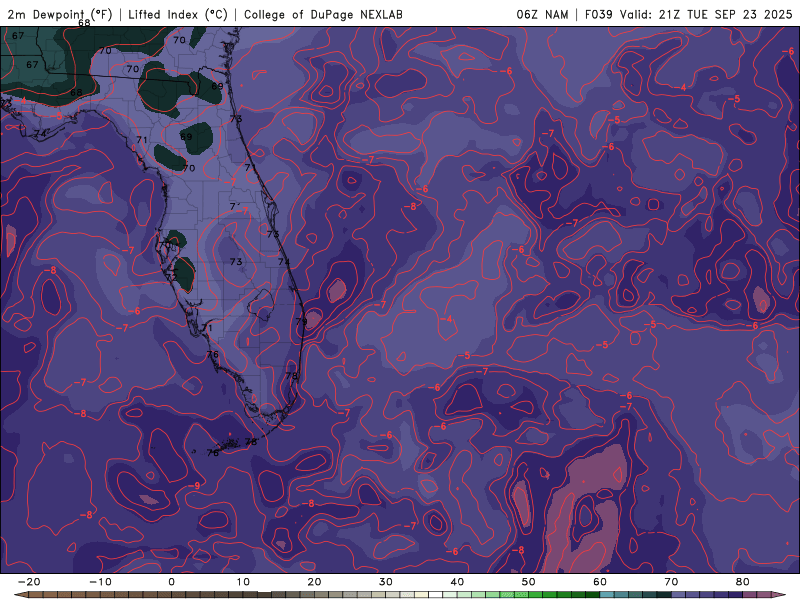
Task: Click the 20 label on the color scale
Action: pyautogui.click(x=314, y=582)
